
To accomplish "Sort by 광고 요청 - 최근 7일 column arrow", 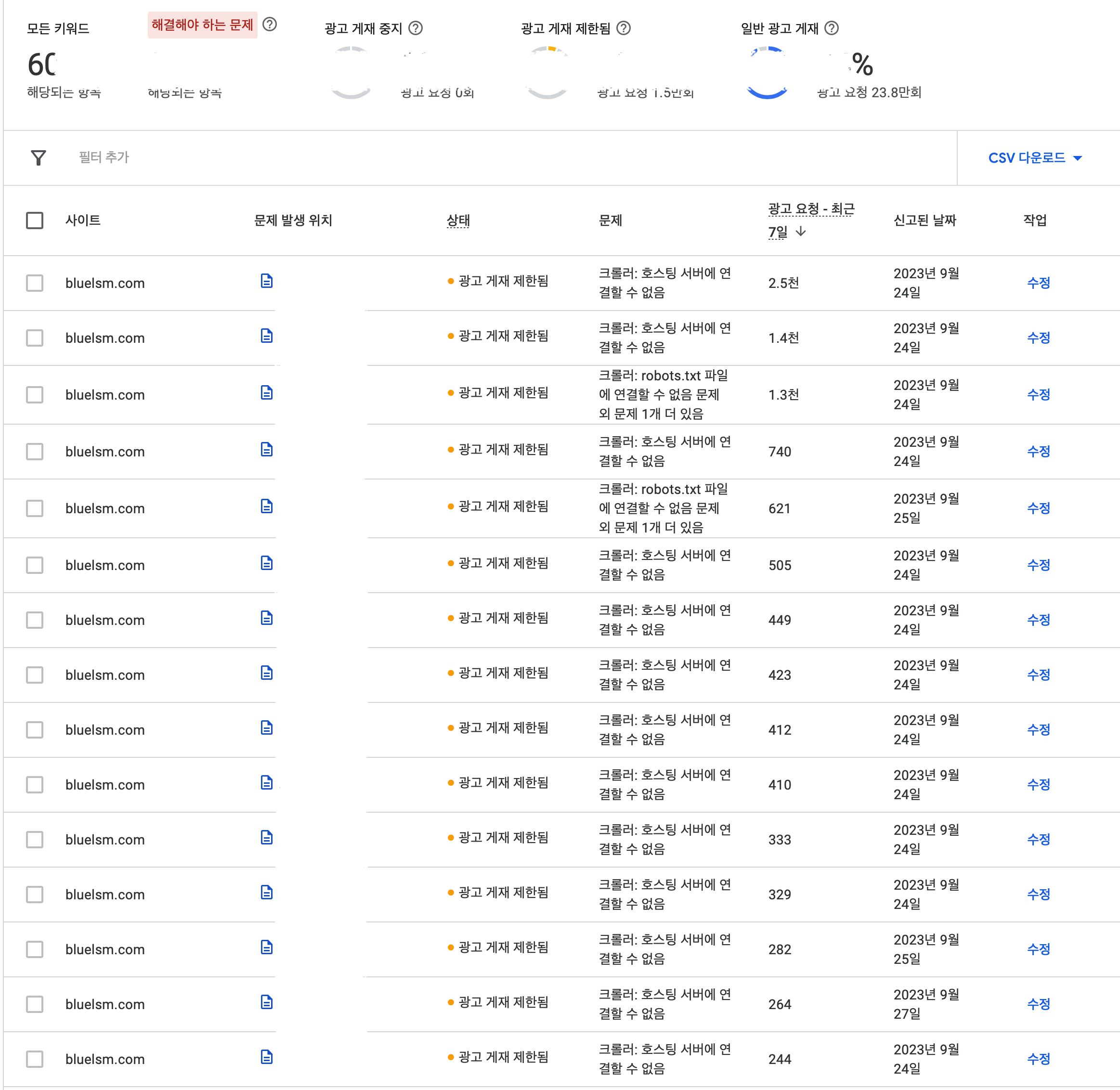I will point(801,231).
